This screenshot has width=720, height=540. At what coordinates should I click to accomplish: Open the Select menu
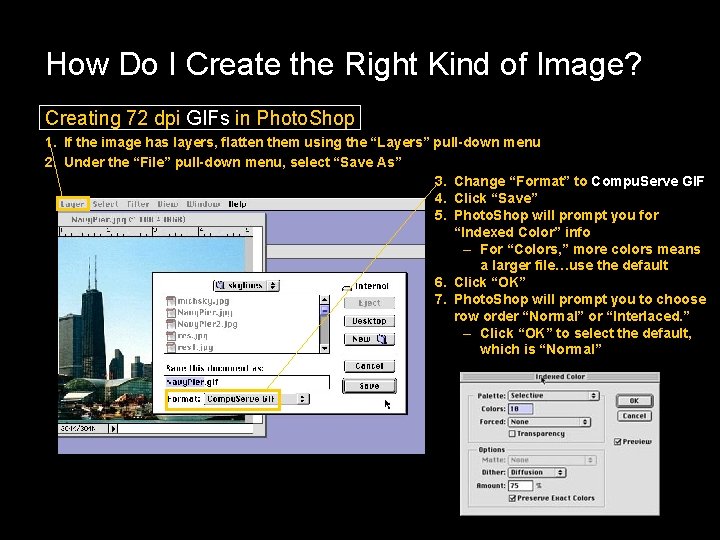click(x=105, y=204)
